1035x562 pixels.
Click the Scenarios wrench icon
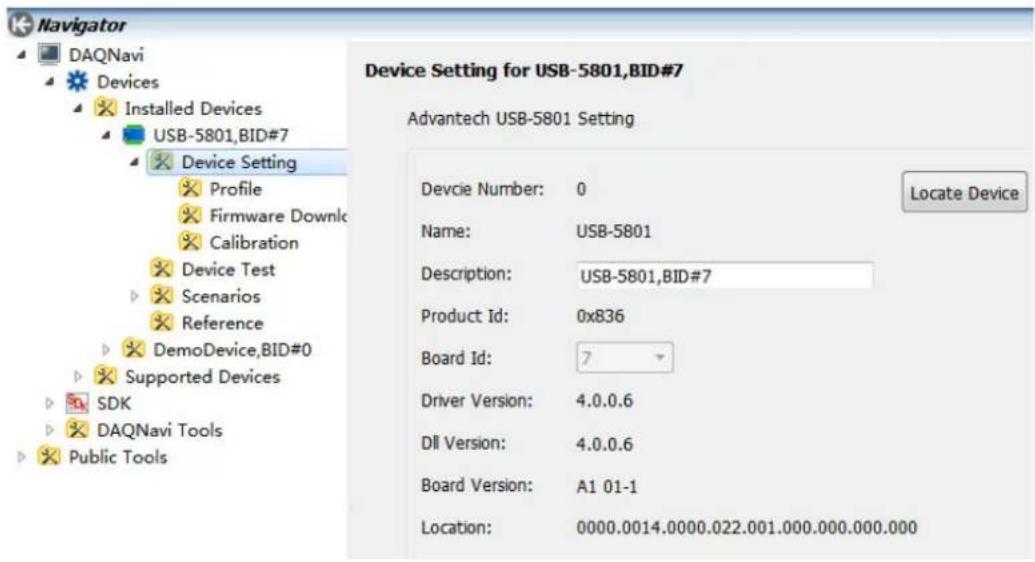[162, 295]
